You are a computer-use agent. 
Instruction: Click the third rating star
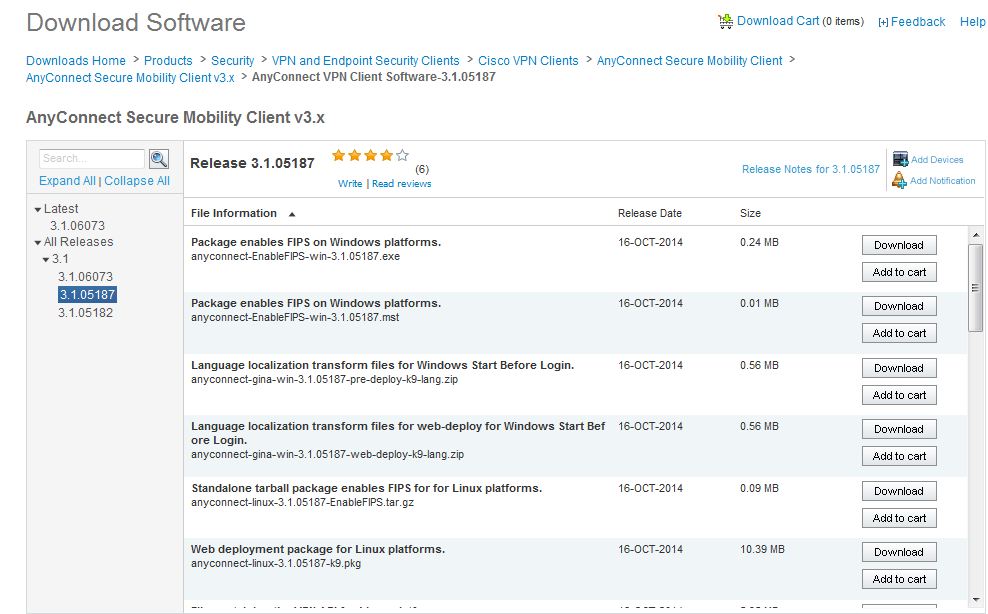tap(370, 155)
